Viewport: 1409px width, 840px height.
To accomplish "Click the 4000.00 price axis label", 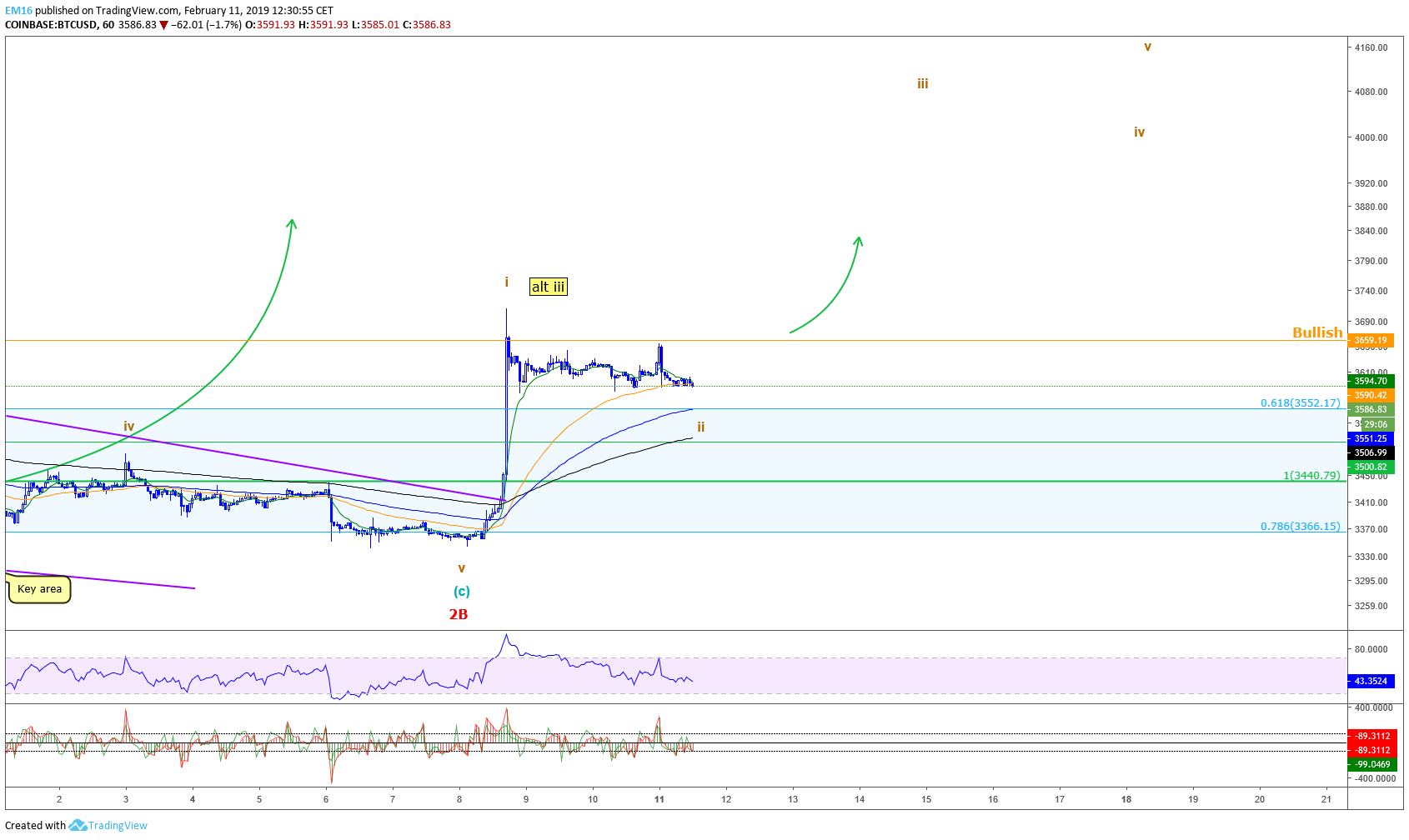I will coord(1371,137).
